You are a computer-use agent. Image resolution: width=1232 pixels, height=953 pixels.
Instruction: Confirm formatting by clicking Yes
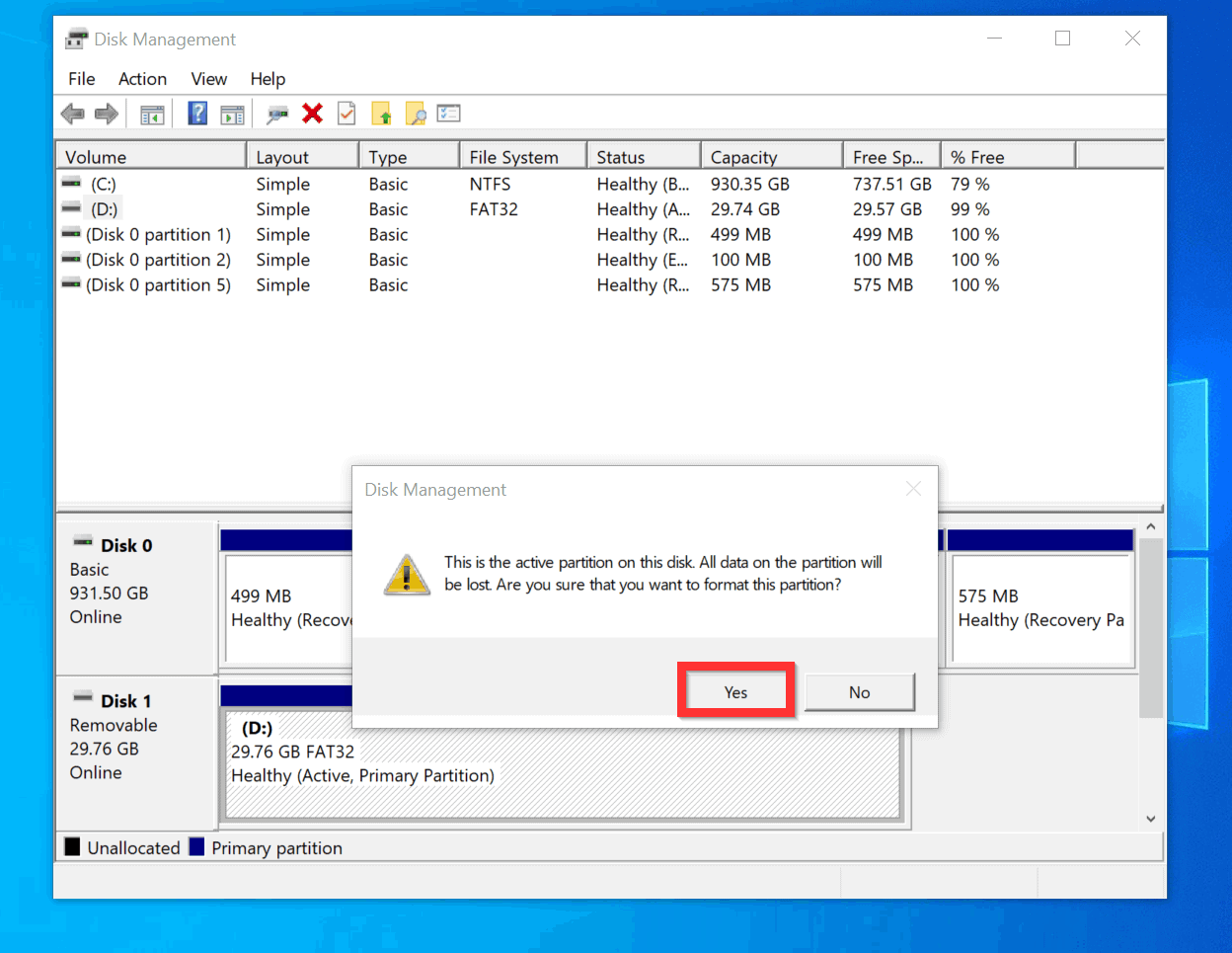coord(735,690)
